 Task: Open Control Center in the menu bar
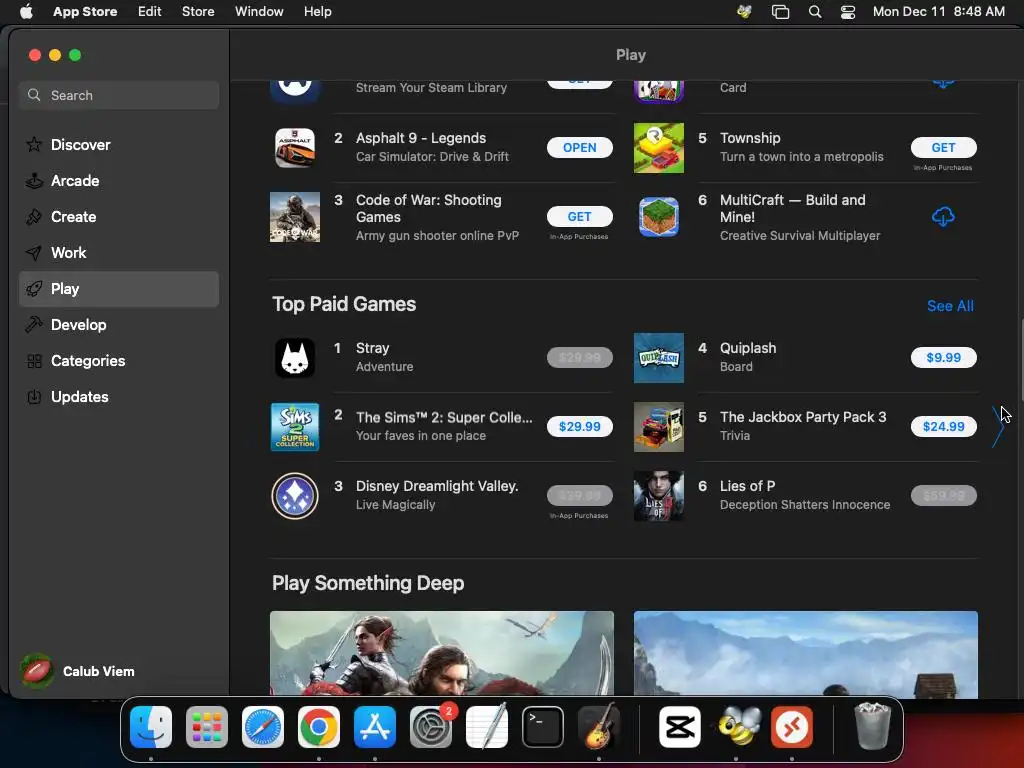point(848,12)
